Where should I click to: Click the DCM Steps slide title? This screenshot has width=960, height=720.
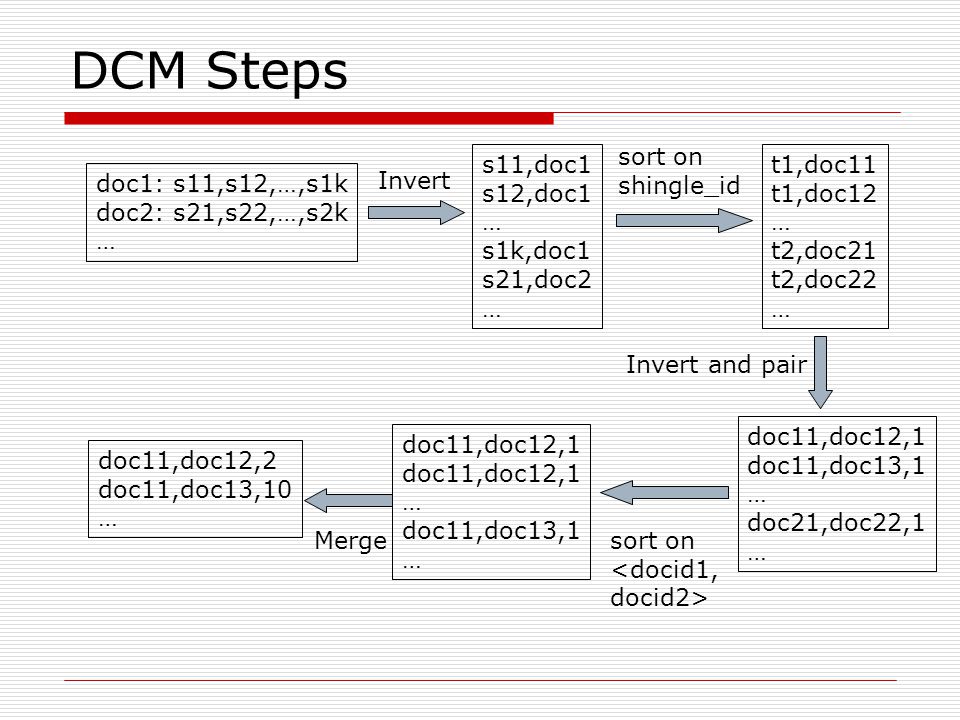(209, 71)
